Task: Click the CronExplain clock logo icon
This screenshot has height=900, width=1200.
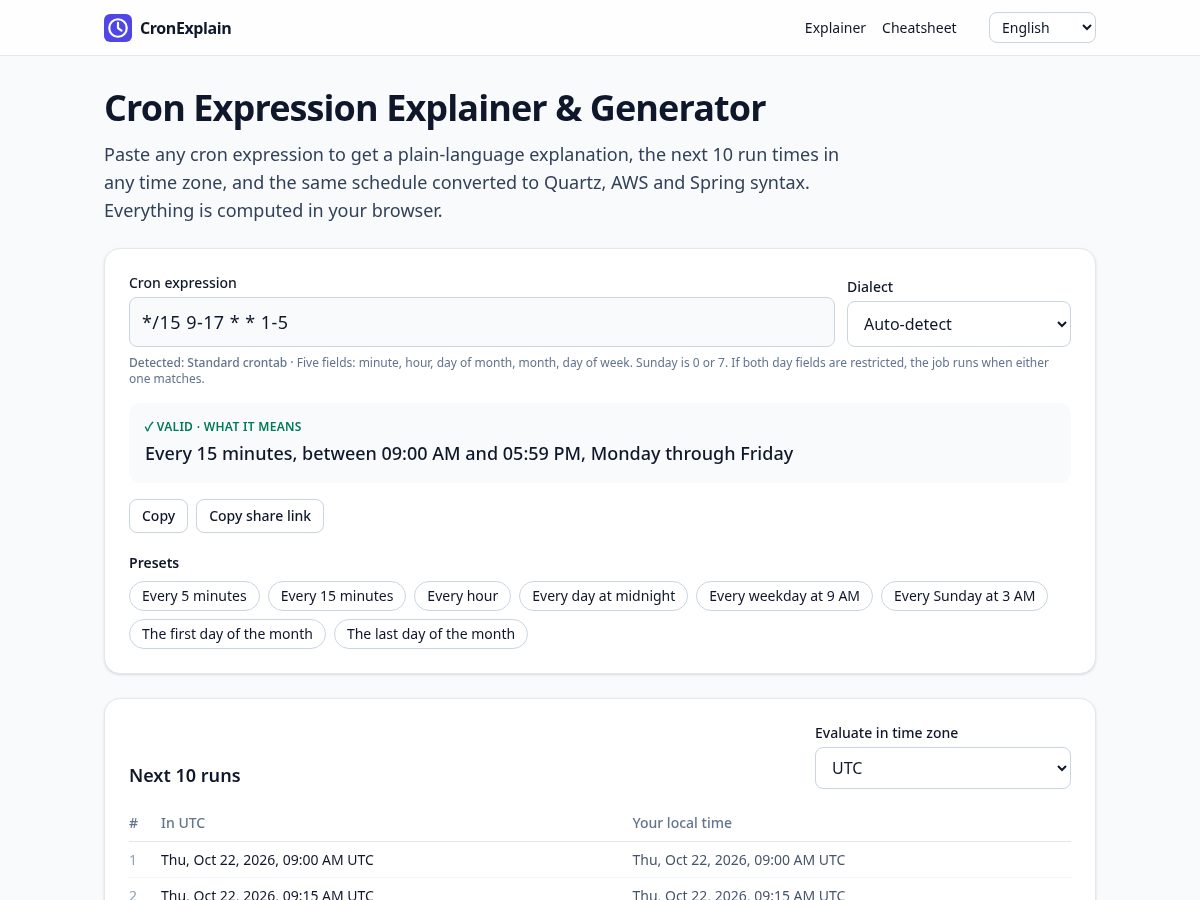Action: point(118,28)
